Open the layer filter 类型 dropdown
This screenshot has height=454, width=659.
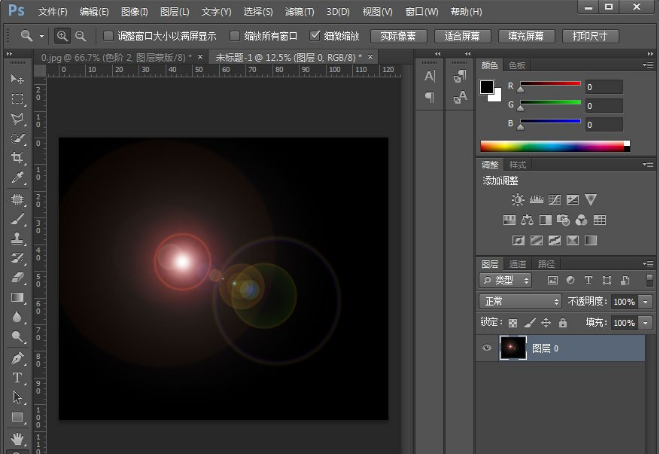tap(506, 280)
